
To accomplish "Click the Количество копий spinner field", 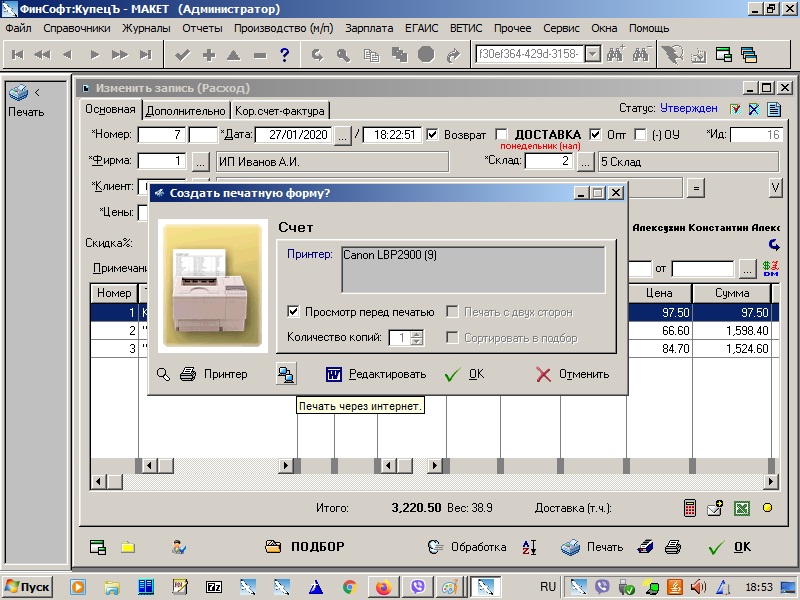I will point(399,338).
